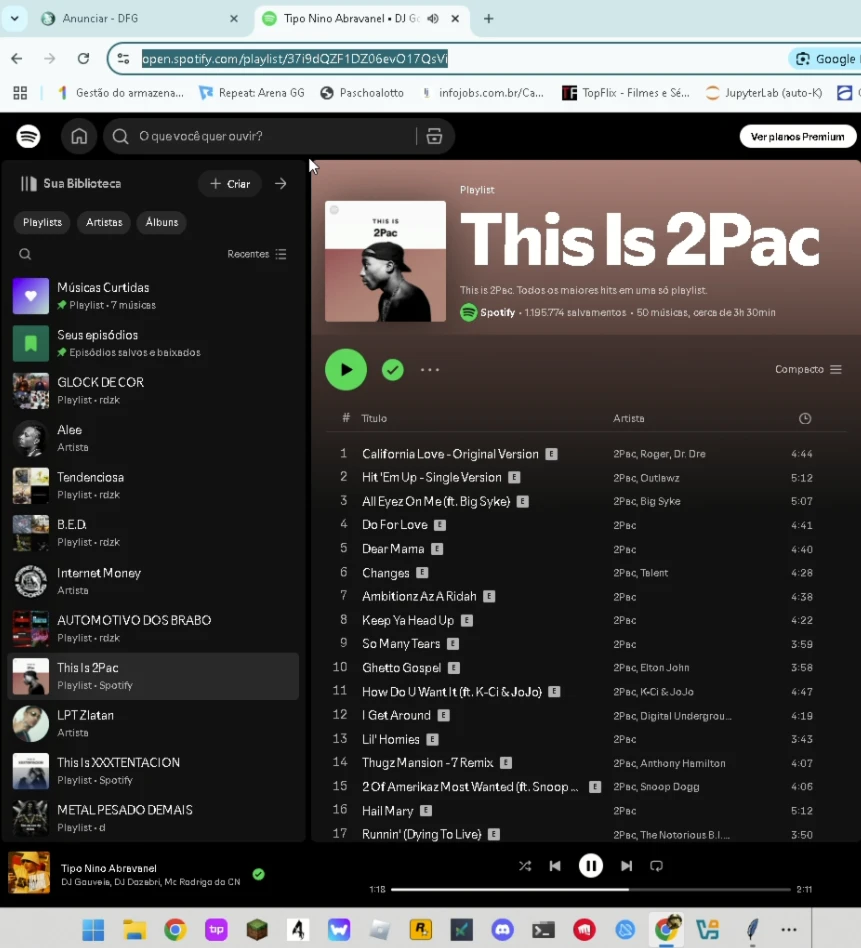Go to the previous track

(555, 866)
